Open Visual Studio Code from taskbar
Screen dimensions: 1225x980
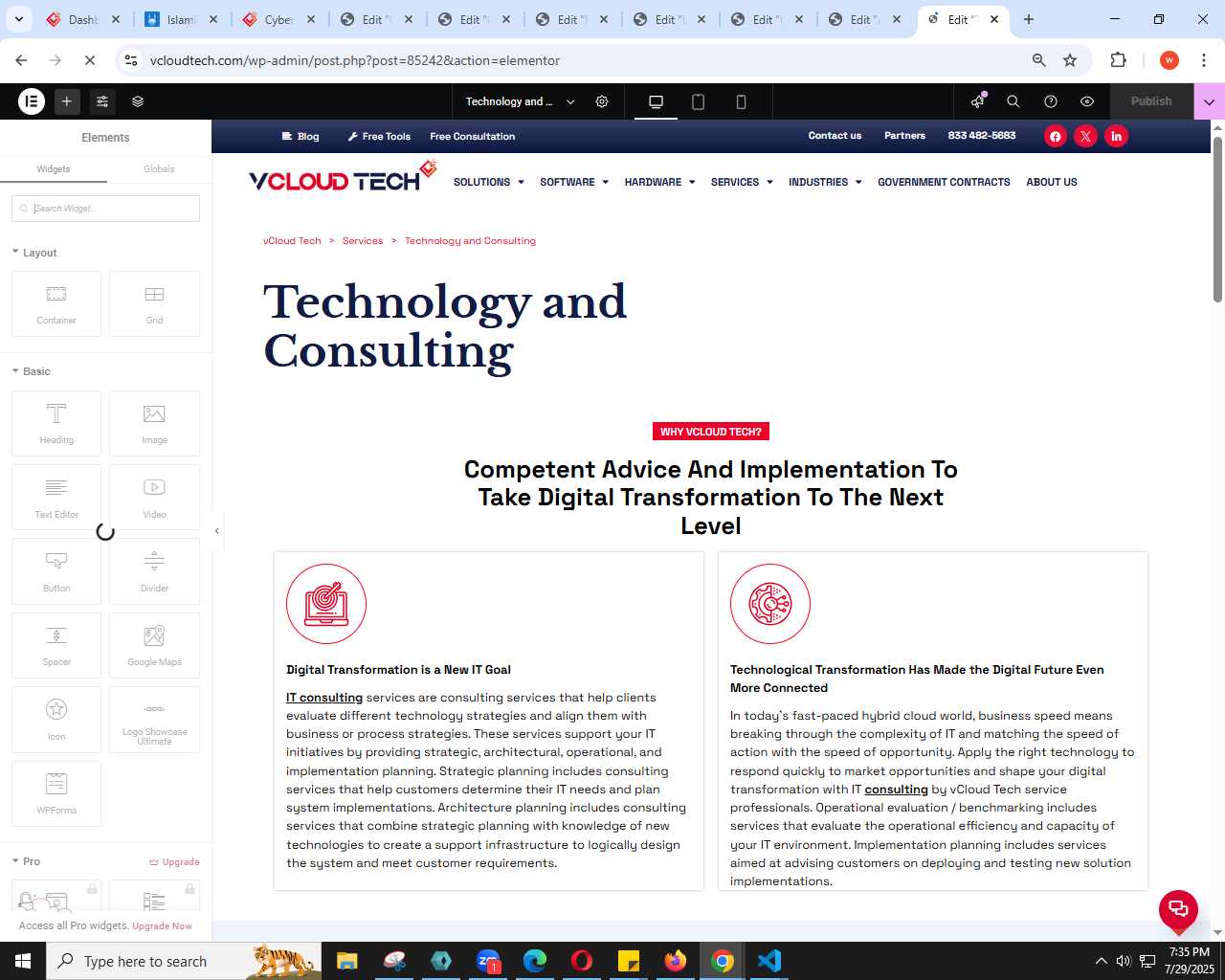click(x=769, y=961)
